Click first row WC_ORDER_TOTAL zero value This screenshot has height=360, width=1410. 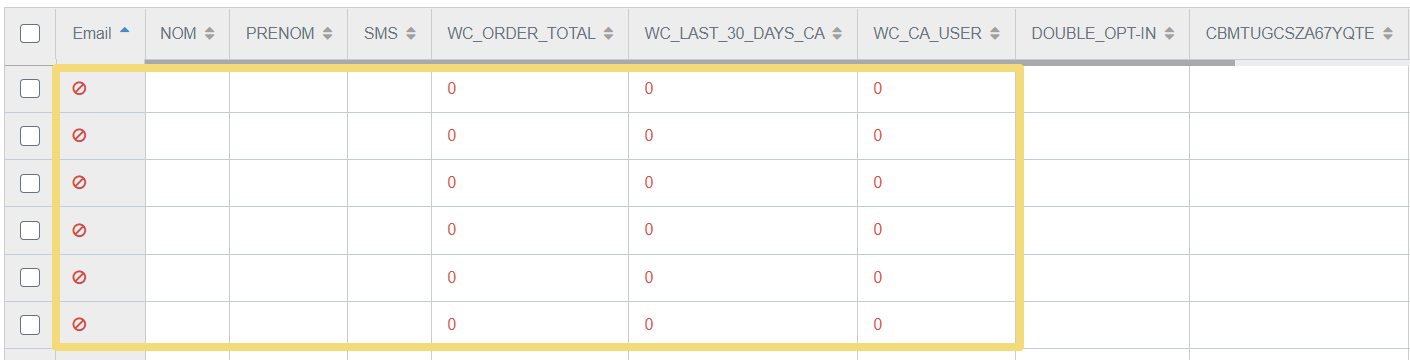click(x=452, y=88)
